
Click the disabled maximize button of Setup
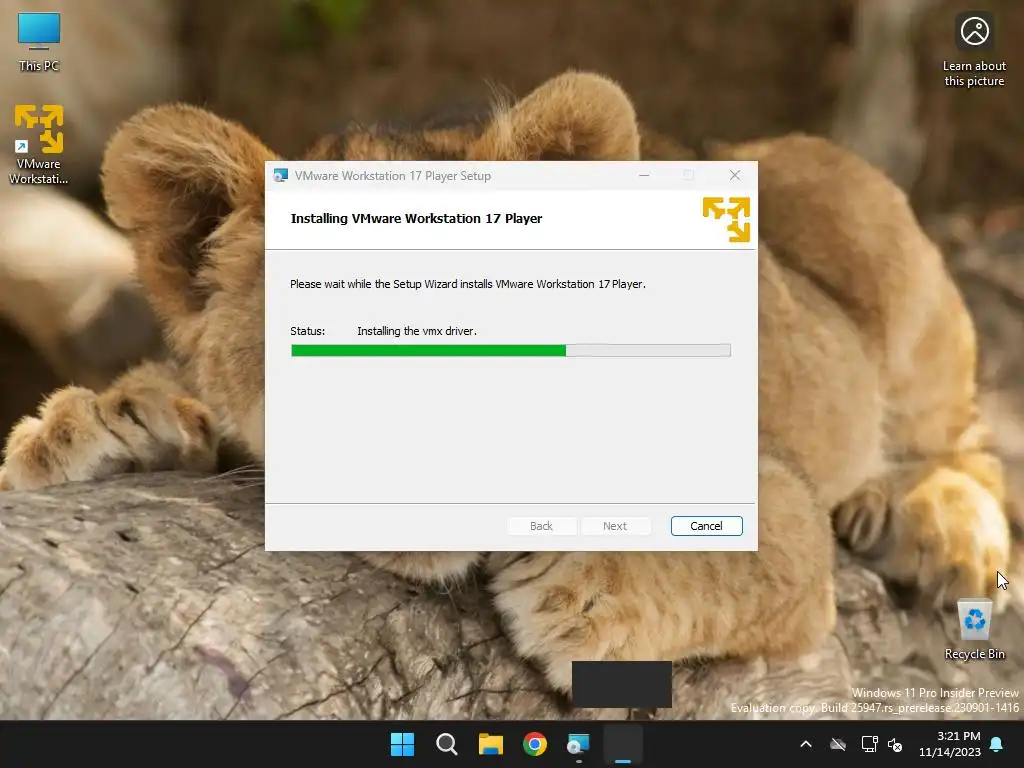tap(688, 176)
